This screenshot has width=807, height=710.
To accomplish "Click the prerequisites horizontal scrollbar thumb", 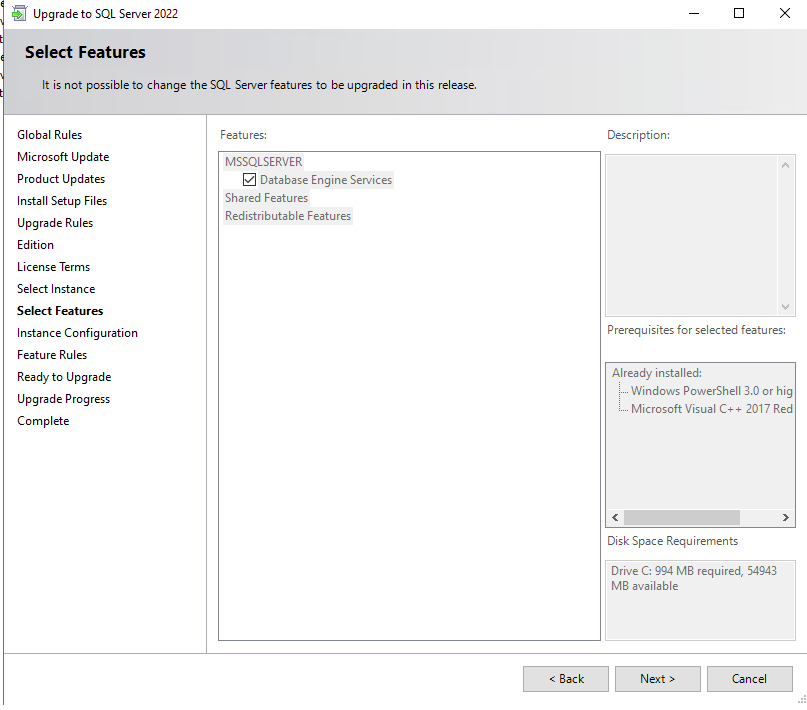I will point(682,518).
